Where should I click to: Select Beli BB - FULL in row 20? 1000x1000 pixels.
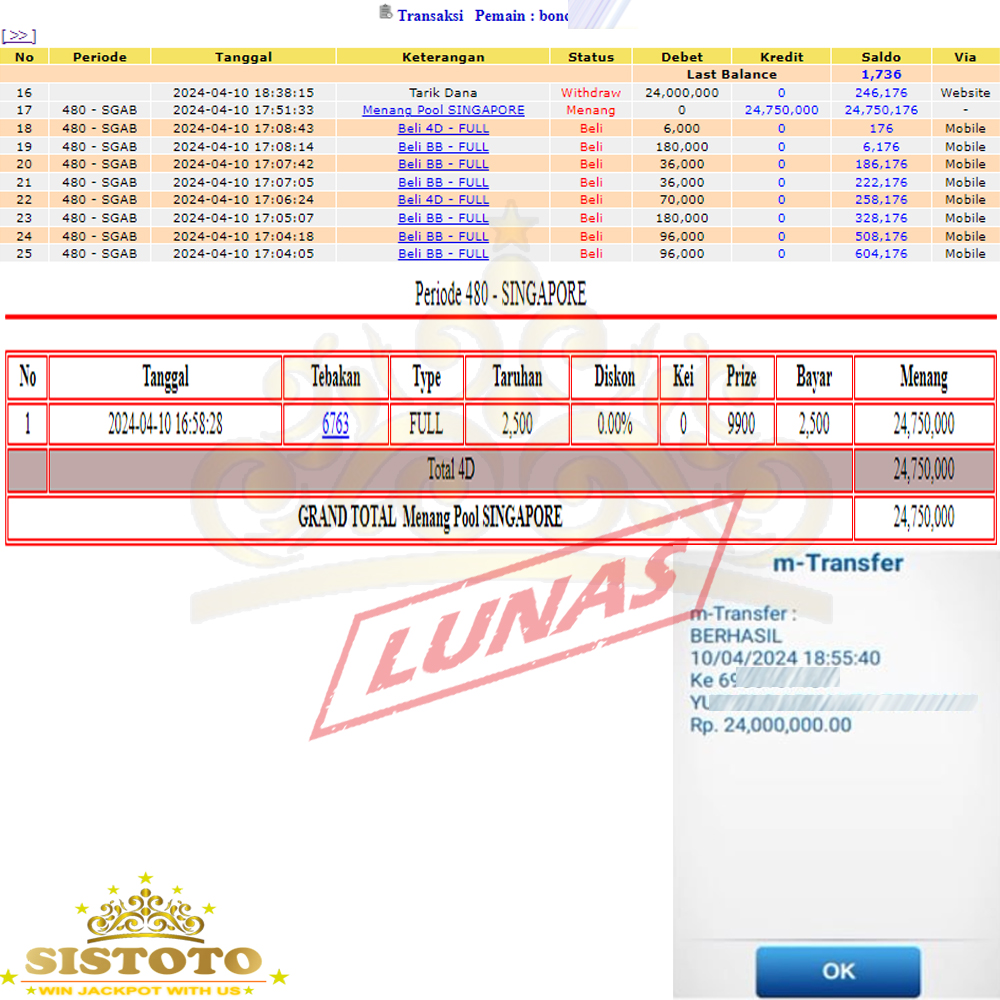[x=443, y=164]
